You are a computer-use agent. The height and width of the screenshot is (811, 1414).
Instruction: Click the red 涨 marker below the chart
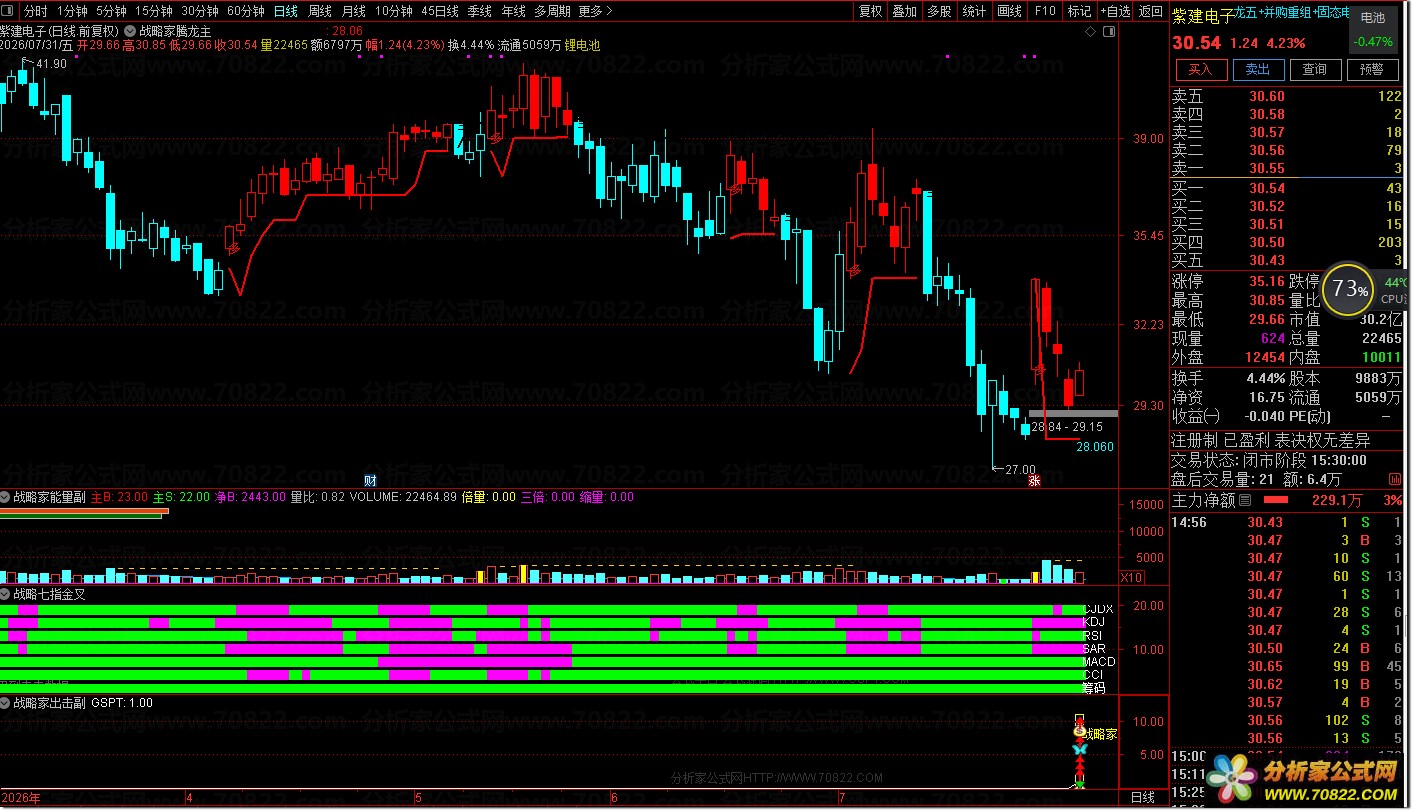(x=1035, y=480)
